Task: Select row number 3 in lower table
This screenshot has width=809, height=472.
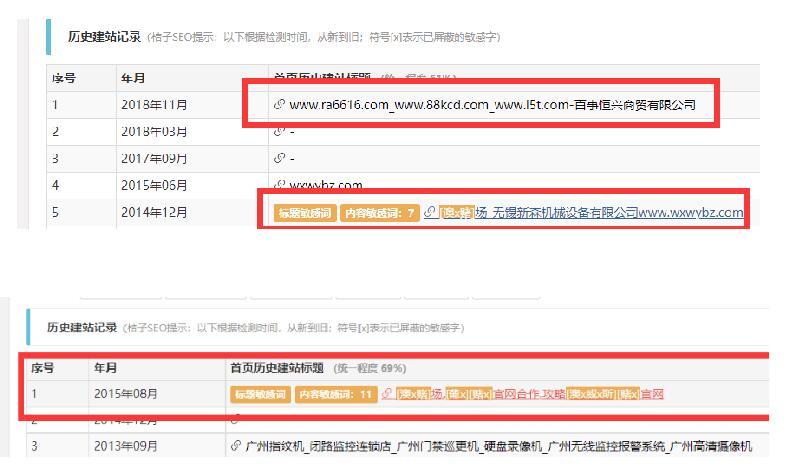Action: coord(34,446)
